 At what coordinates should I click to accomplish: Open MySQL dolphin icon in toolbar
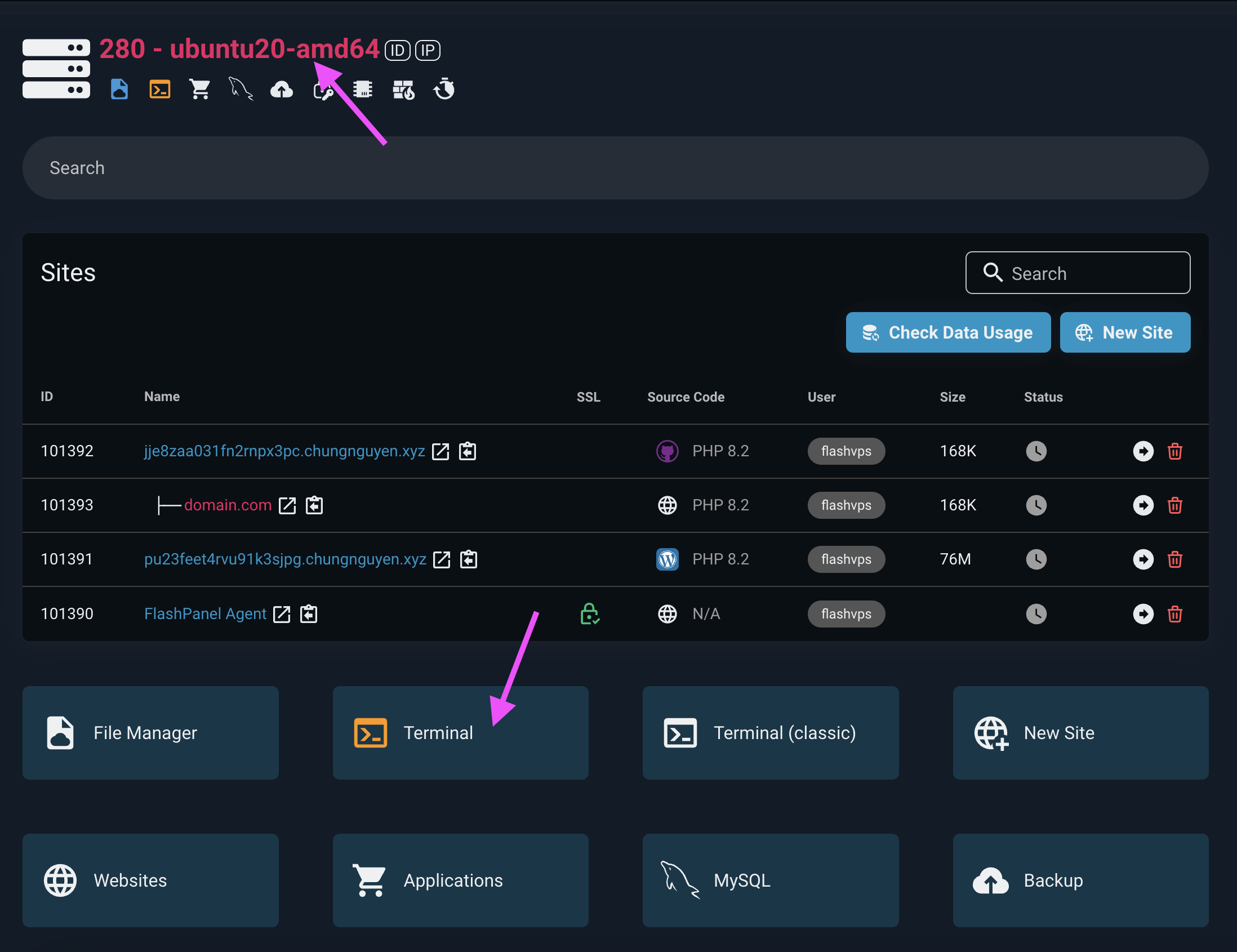pos(241,90)
